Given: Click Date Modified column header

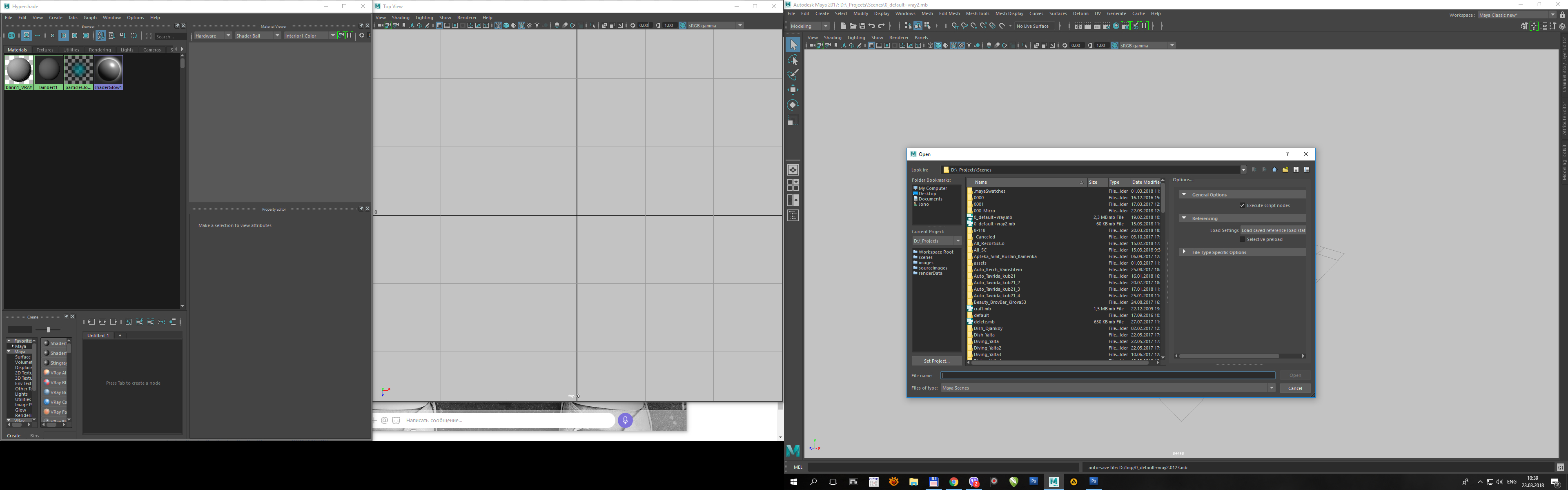Looking at the screenshot, I should 1145,182.
